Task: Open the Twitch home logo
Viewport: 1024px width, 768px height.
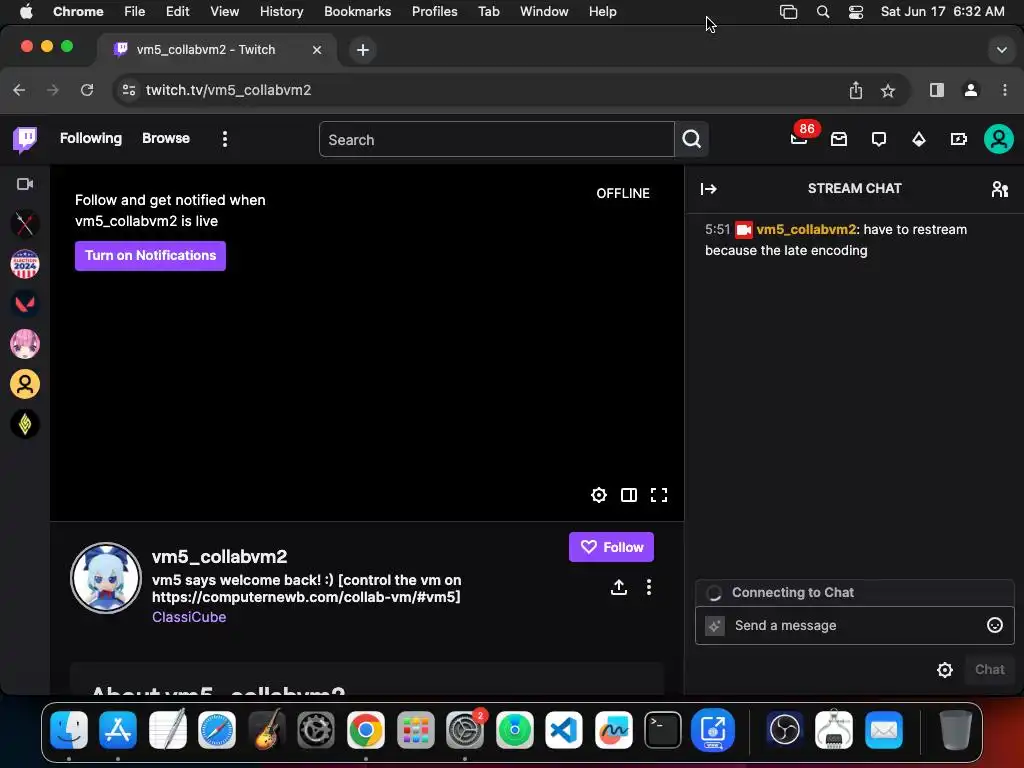Action: [25, 139]
